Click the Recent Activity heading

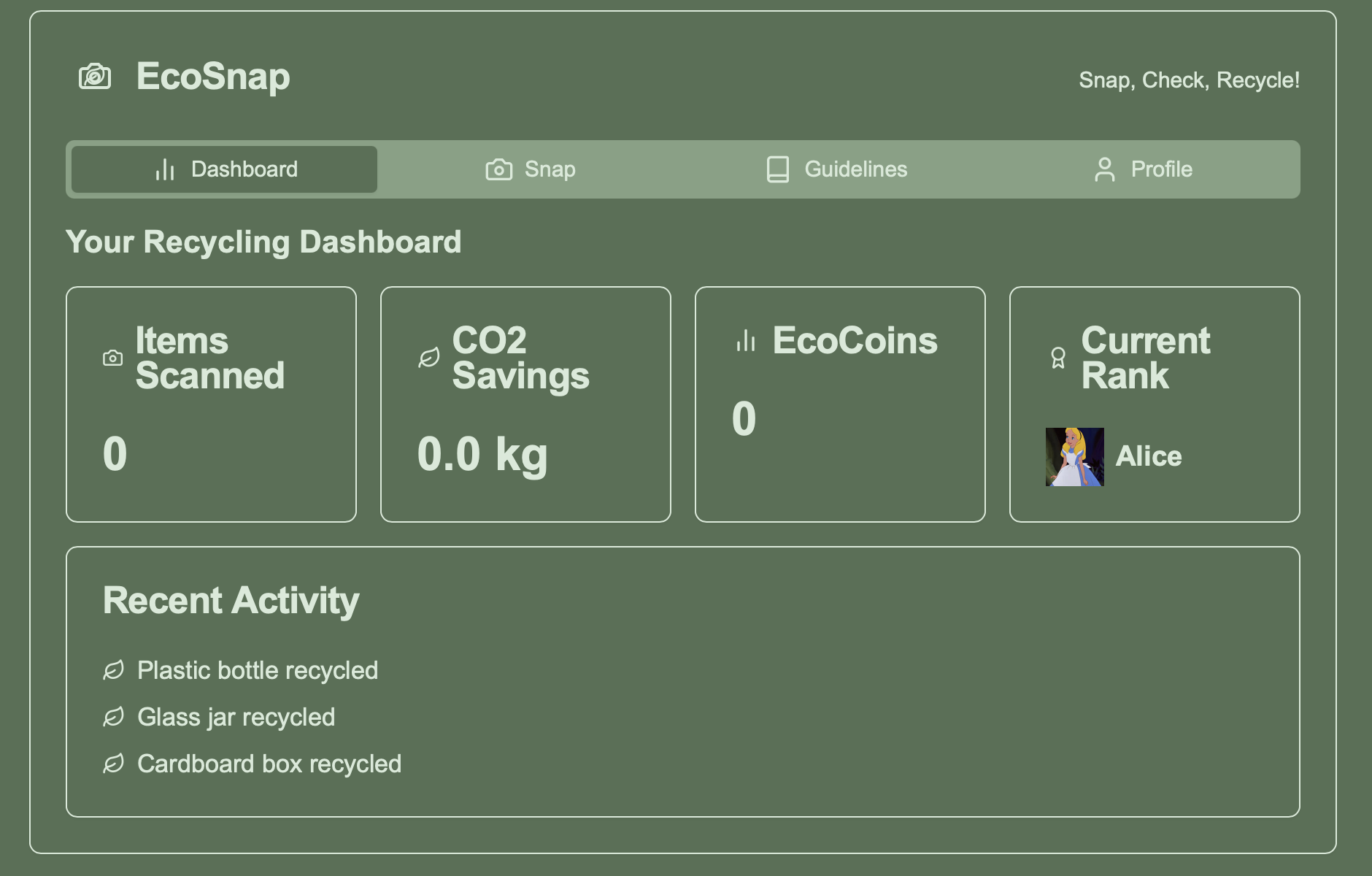click(x=231, y=600)
